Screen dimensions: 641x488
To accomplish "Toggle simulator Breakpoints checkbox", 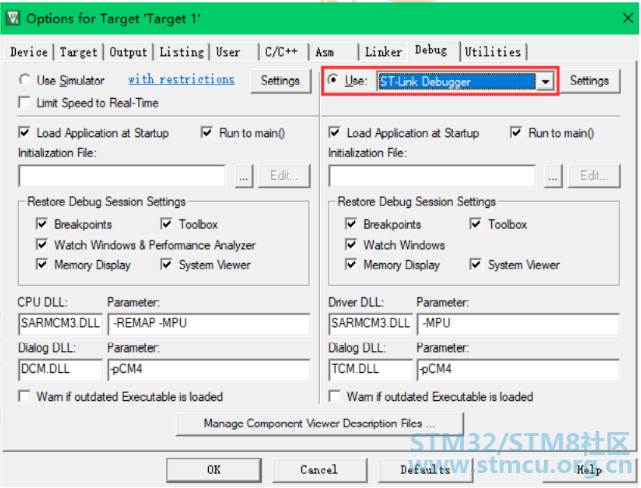I will [42, 224].
